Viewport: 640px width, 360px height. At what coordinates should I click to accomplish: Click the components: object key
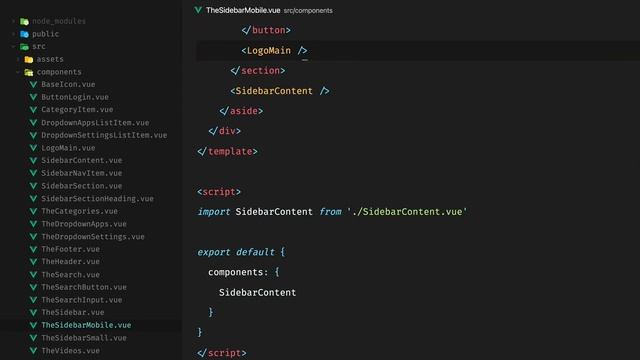point(238,272)
